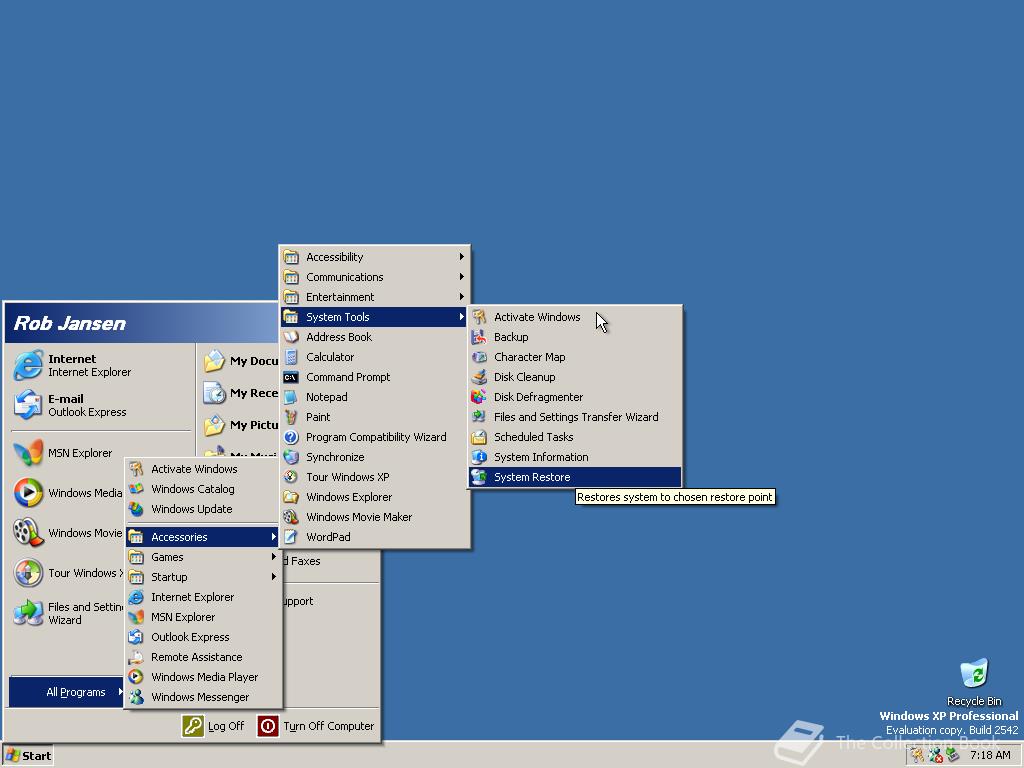Expand the Accessibility submenu arrow
The width and height of the screenshot is (1024, 768).
point(462,257)
